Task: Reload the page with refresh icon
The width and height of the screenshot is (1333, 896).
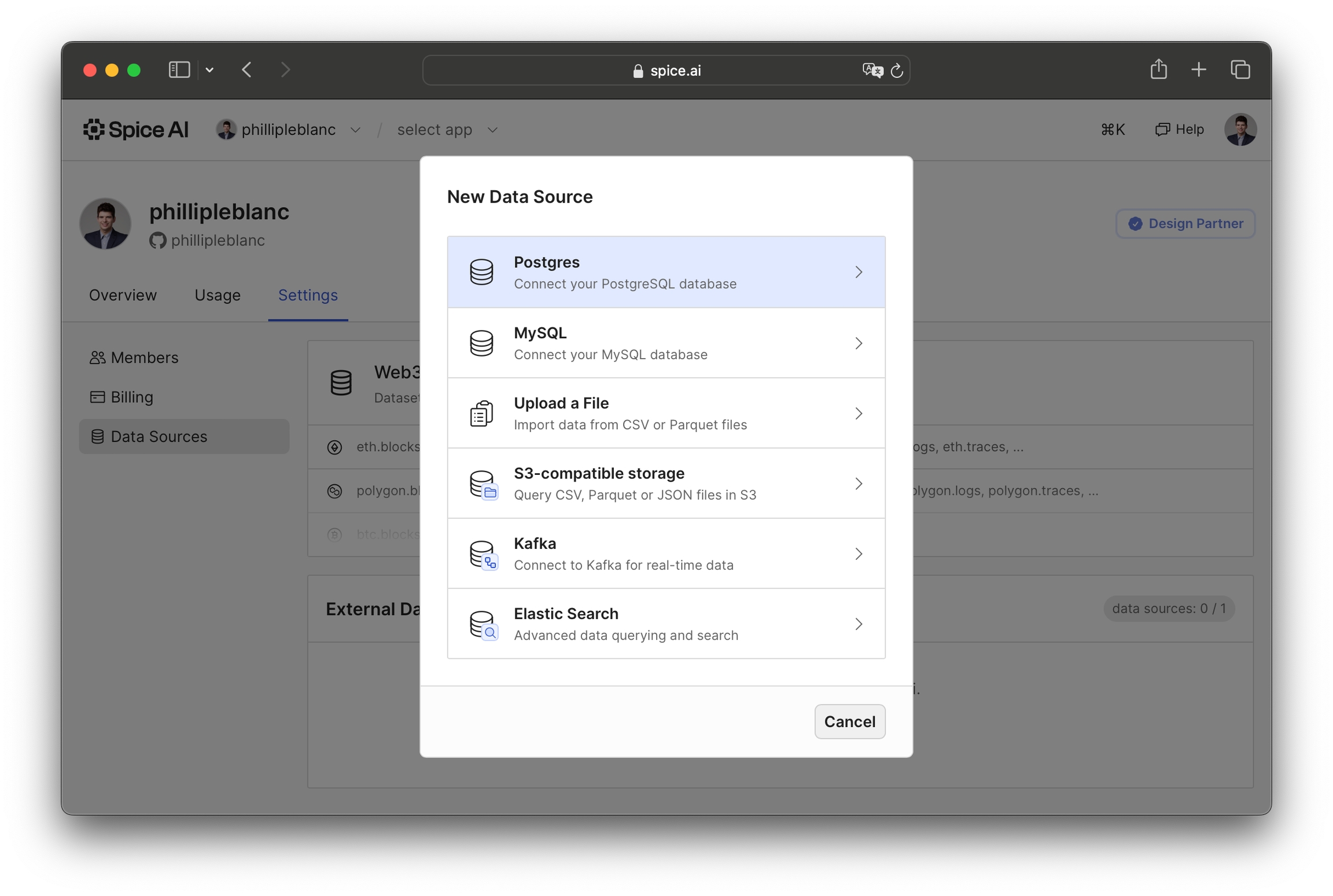Action: click(897, 71)
